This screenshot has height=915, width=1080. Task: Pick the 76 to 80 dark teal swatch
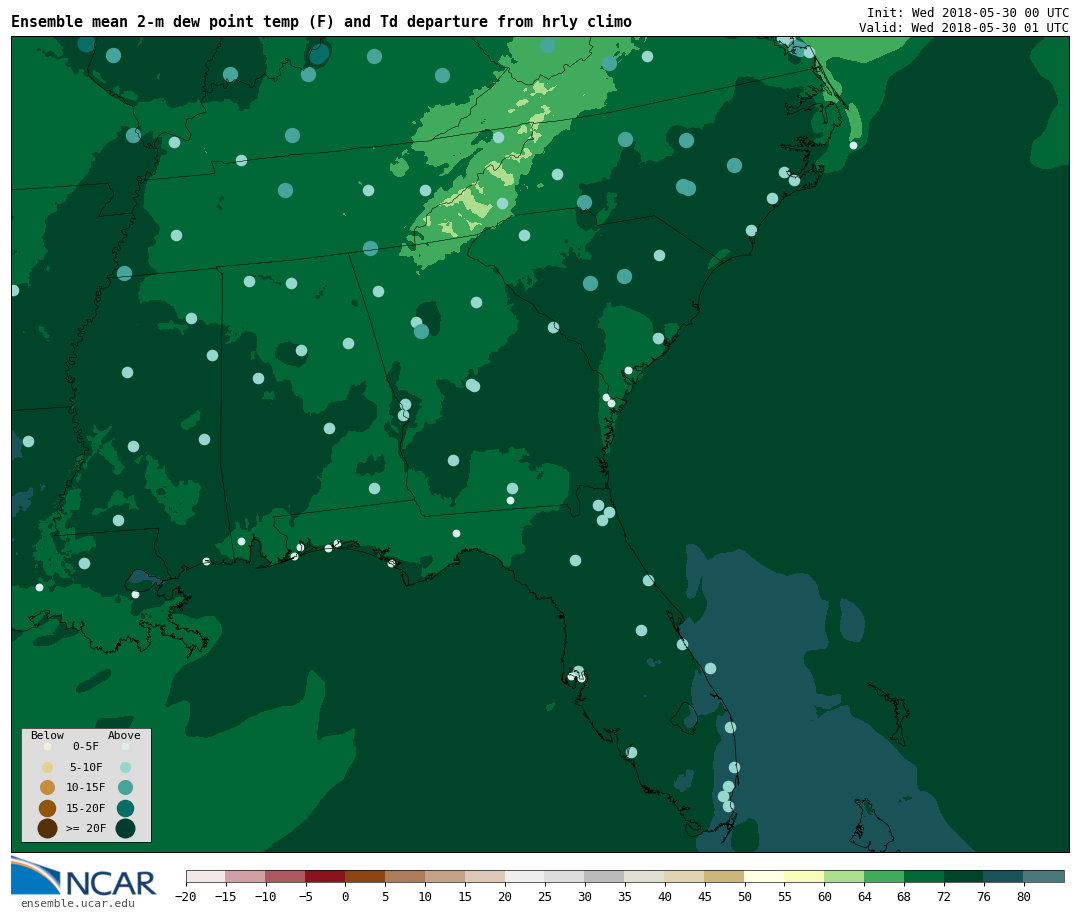click(x=1005, y=876)
